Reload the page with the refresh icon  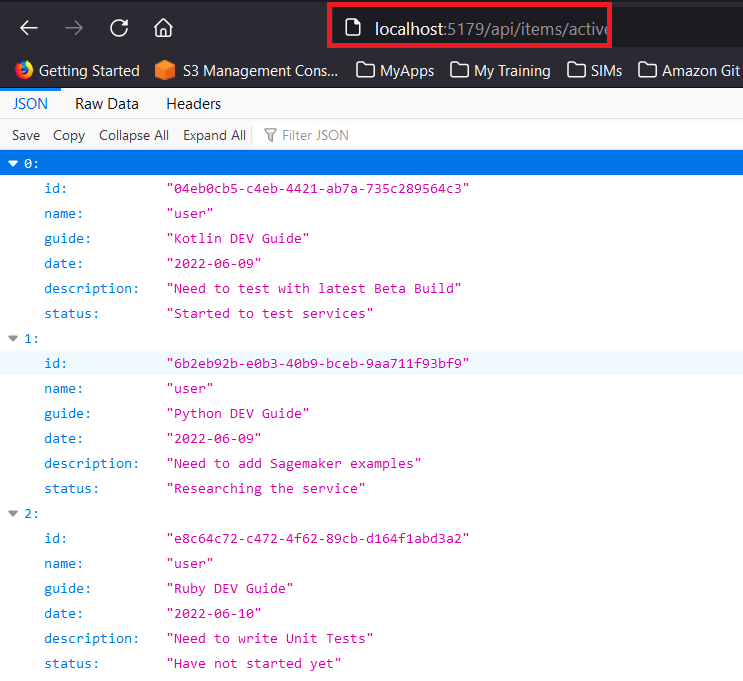tap(119, 28)
